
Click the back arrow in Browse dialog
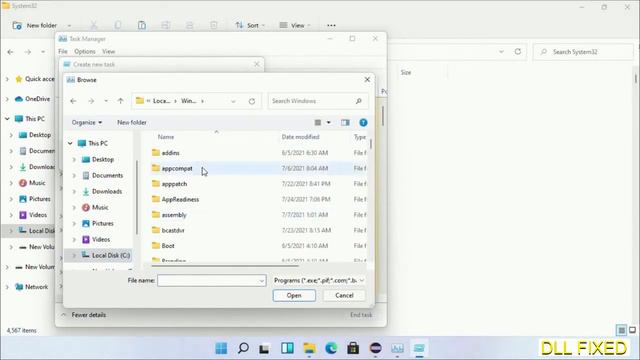pyautogui.click(x=73, y=101)
